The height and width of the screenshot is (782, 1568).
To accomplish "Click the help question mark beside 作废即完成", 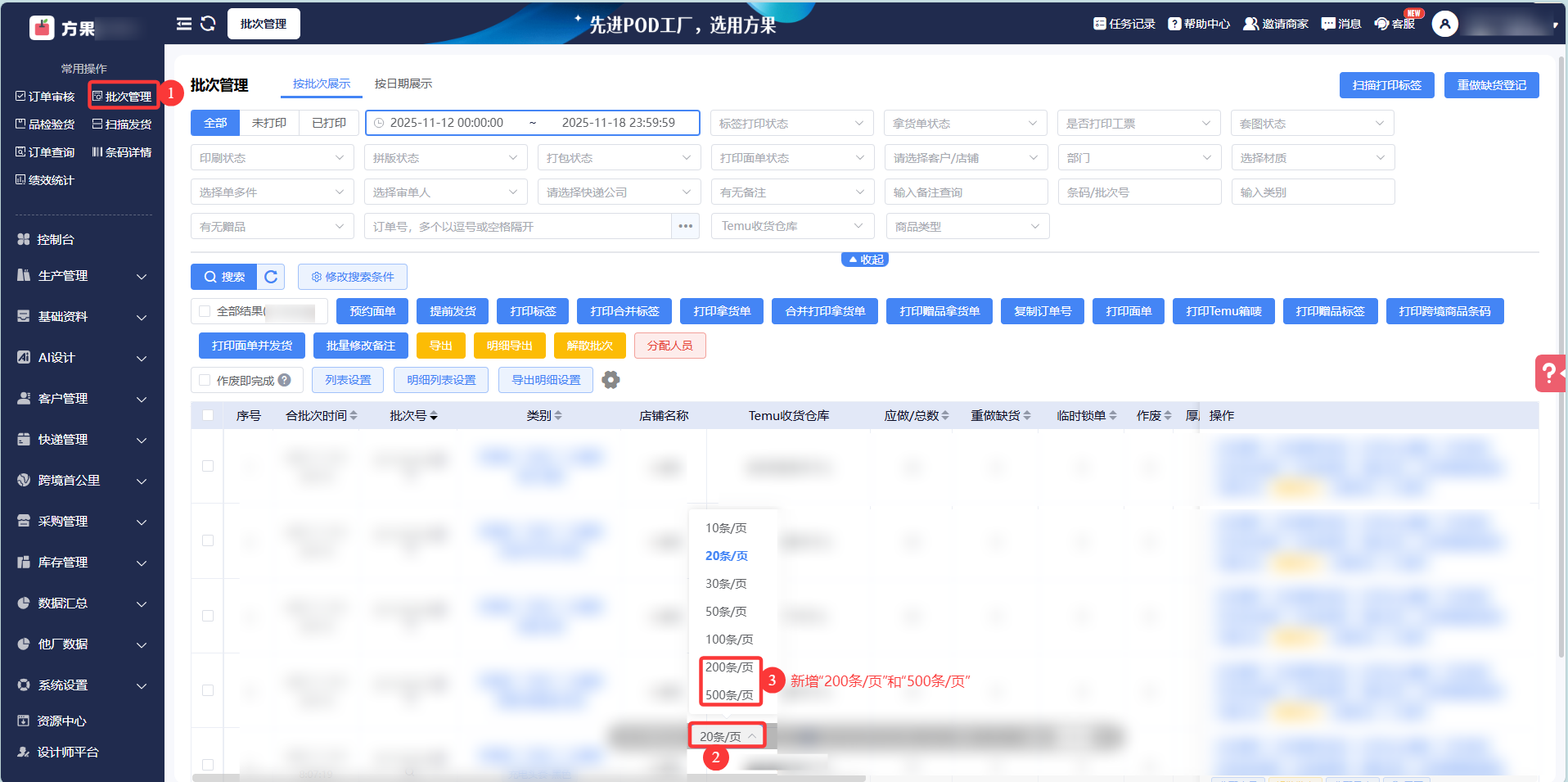I will (285, 380).
